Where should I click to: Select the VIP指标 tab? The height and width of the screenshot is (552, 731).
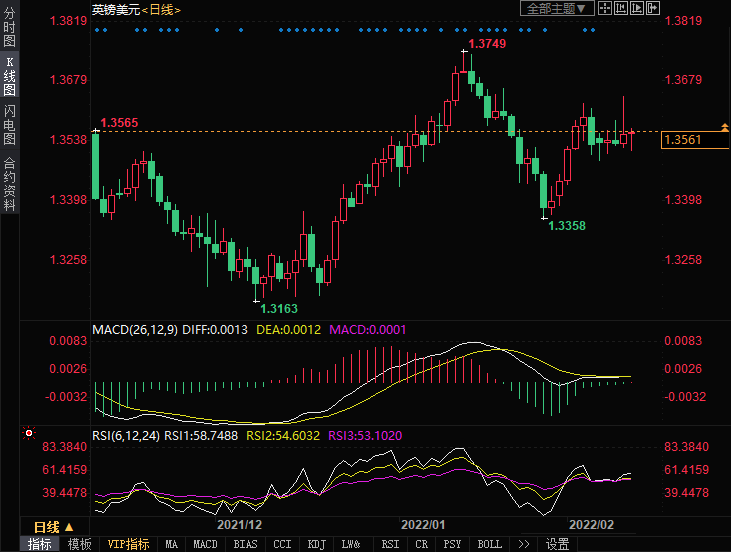(129, 544)
